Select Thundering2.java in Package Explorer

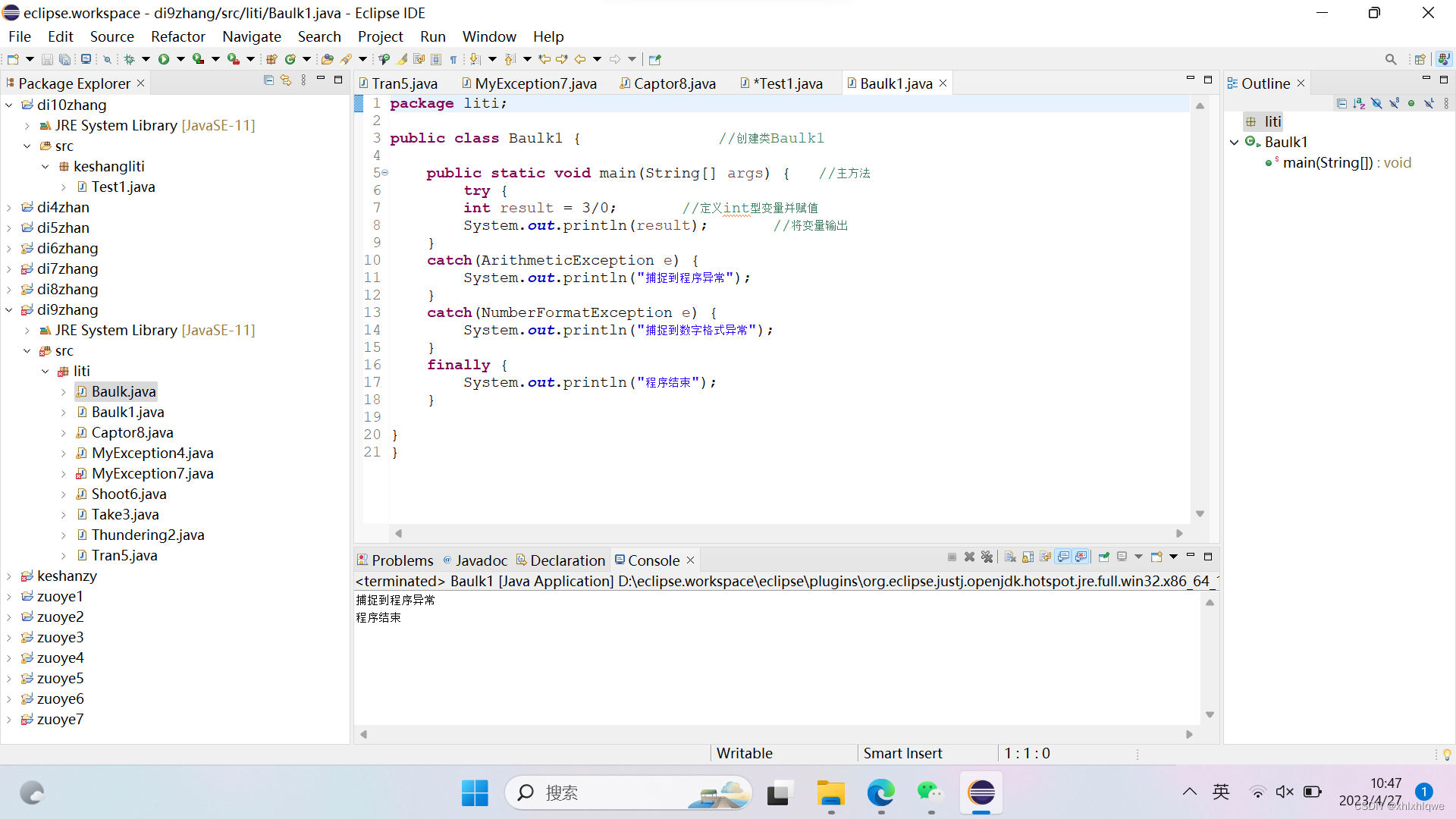(x=148, y=535)
